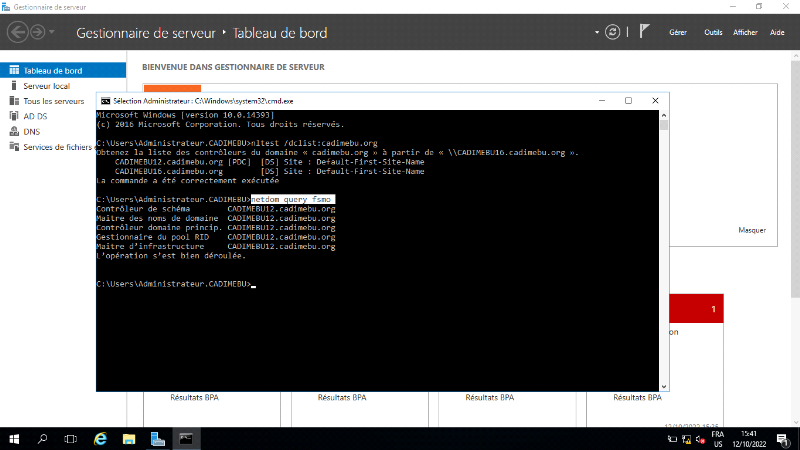Minimize the cmd.exe window
Screen dimensions: 800x450
click(x=602, y=101)
